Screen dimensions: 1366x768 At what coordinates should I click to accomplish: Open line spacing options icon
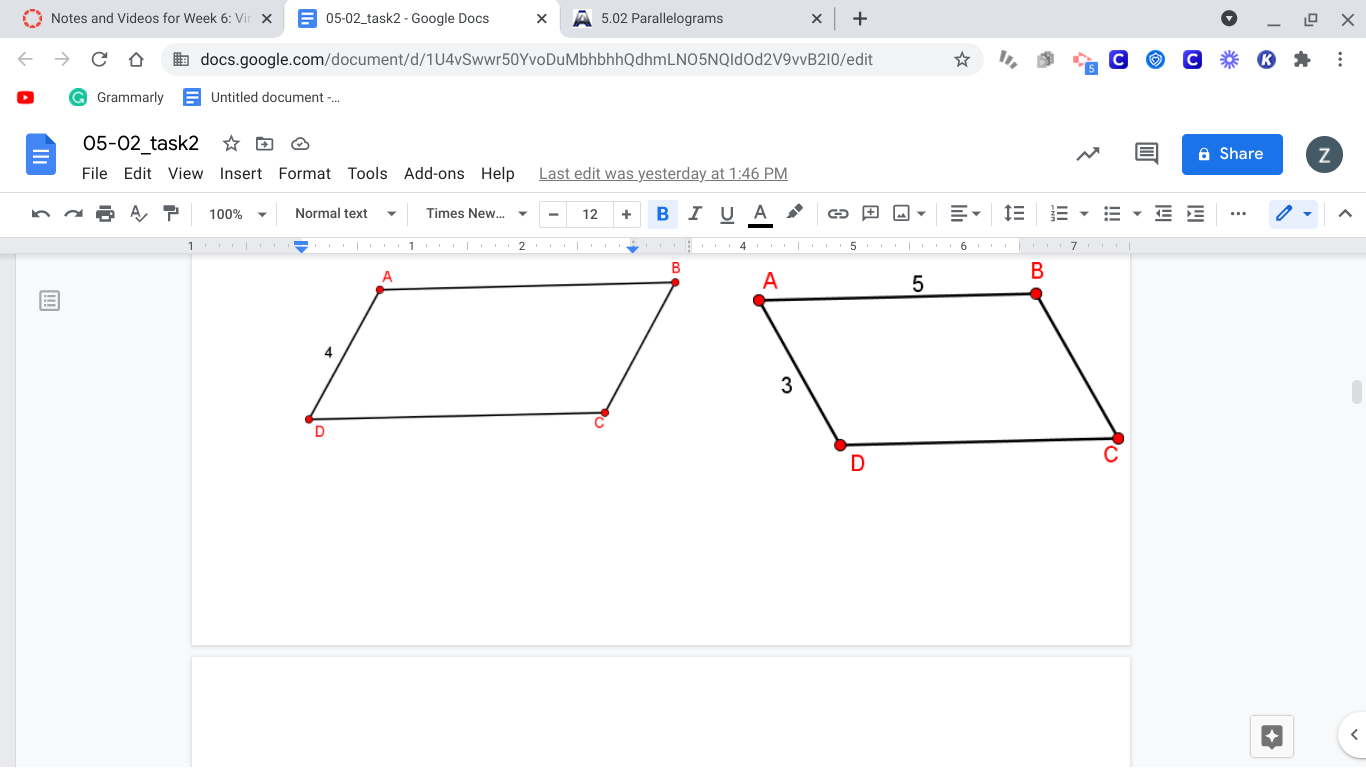[x=1014, y=213]
